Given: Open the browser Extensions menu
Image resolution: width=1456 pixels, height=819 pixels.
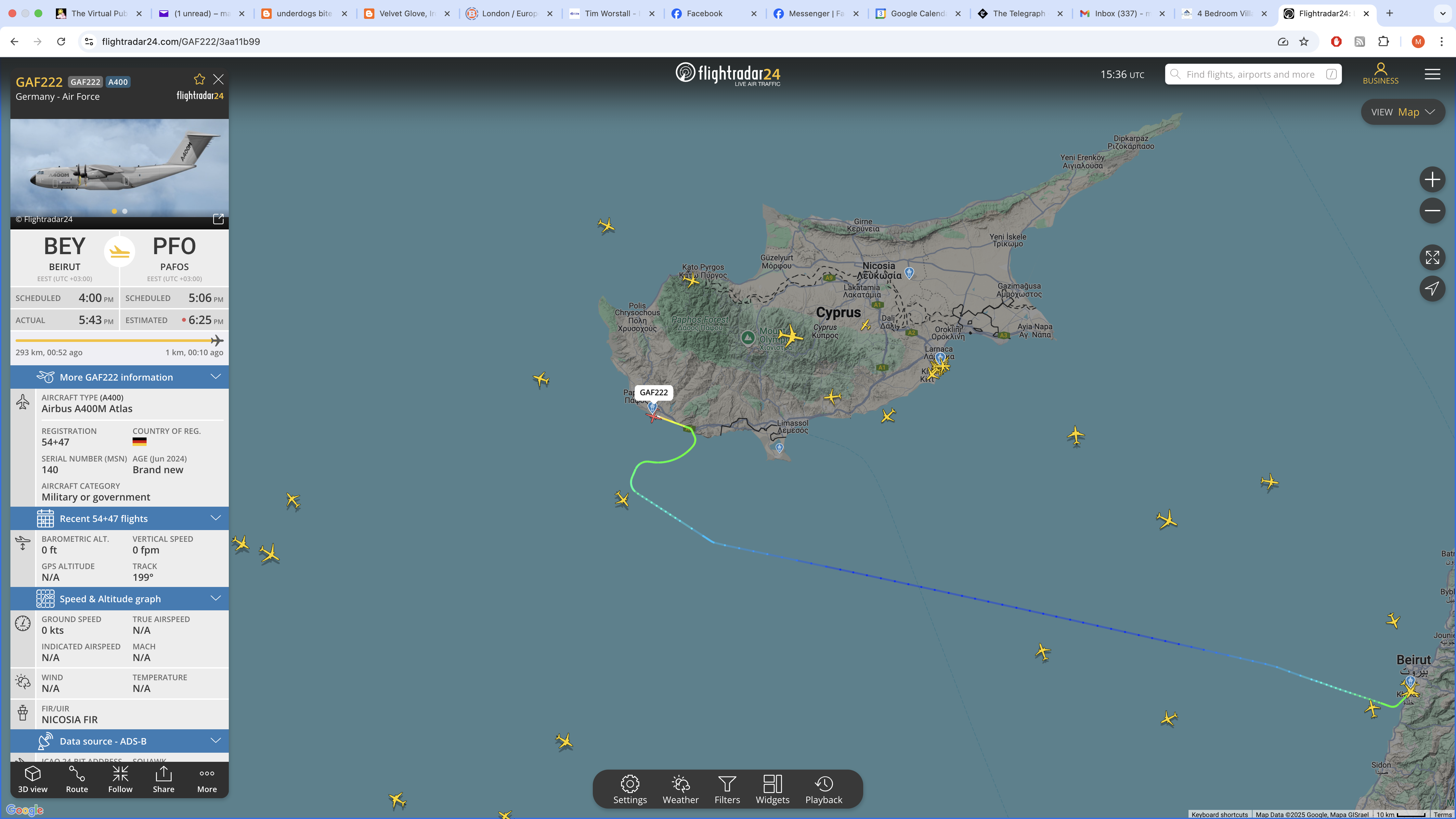Looking at the screenshot, I should pyautogui.click(x=1384, y=41).
